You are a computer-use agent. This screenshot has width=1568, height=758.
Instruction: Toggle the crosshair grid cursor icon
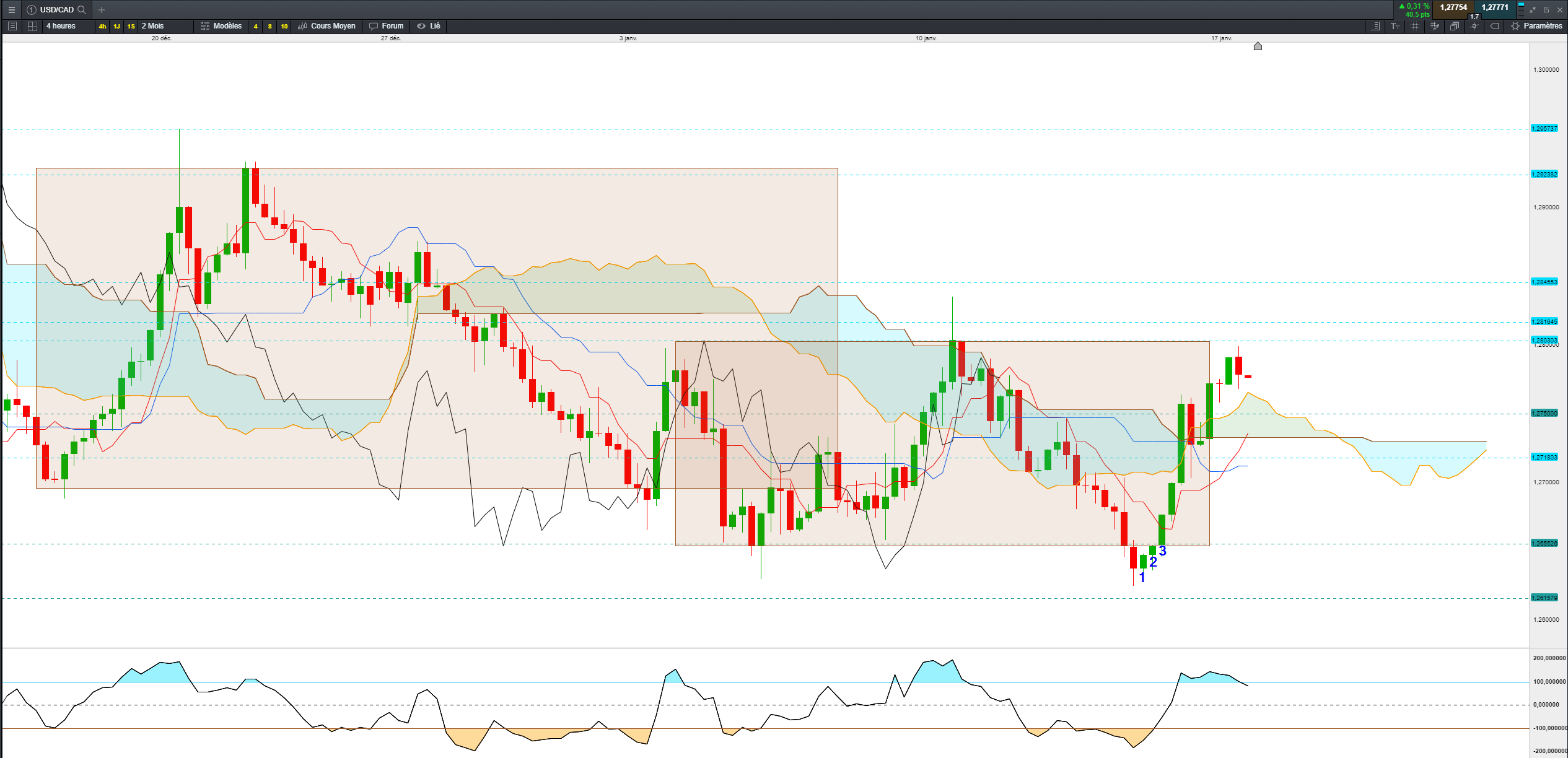pyautogui.click(x=1415, y=26)
